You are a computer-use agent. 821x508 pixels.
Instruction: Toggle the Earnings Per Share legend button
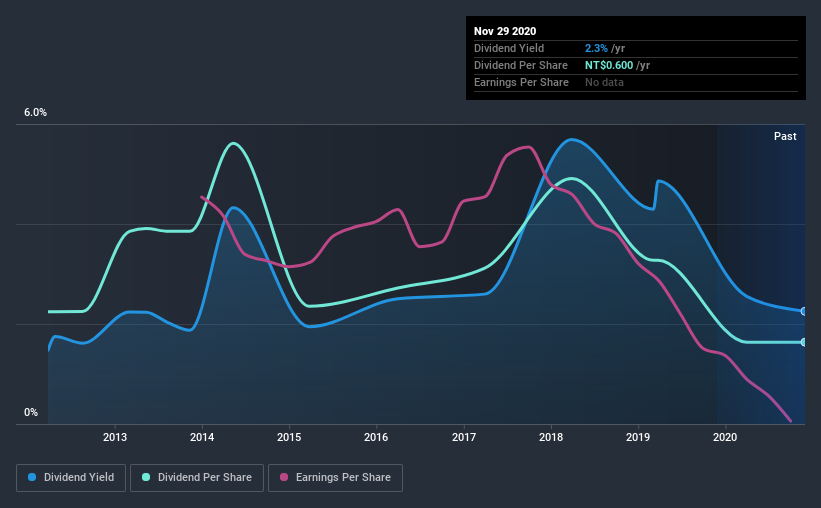pyautogui.click(x=336, y=478)
